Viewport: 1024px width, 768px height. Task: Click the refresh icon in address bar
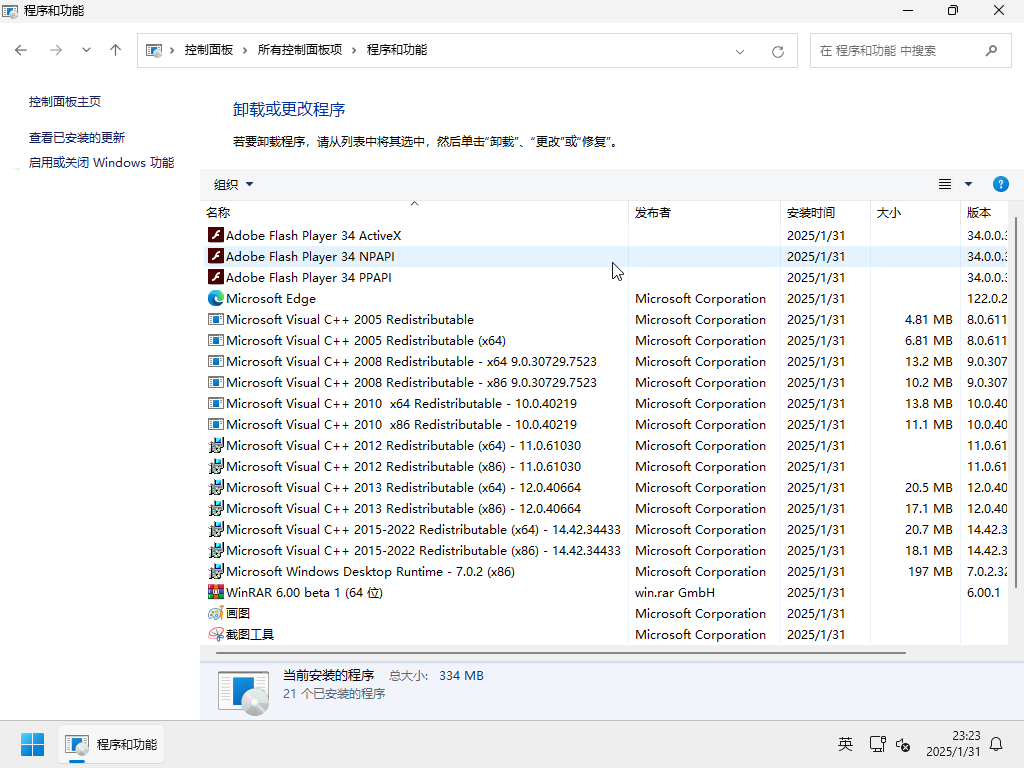pyautogui.click(x=777, y=51)
